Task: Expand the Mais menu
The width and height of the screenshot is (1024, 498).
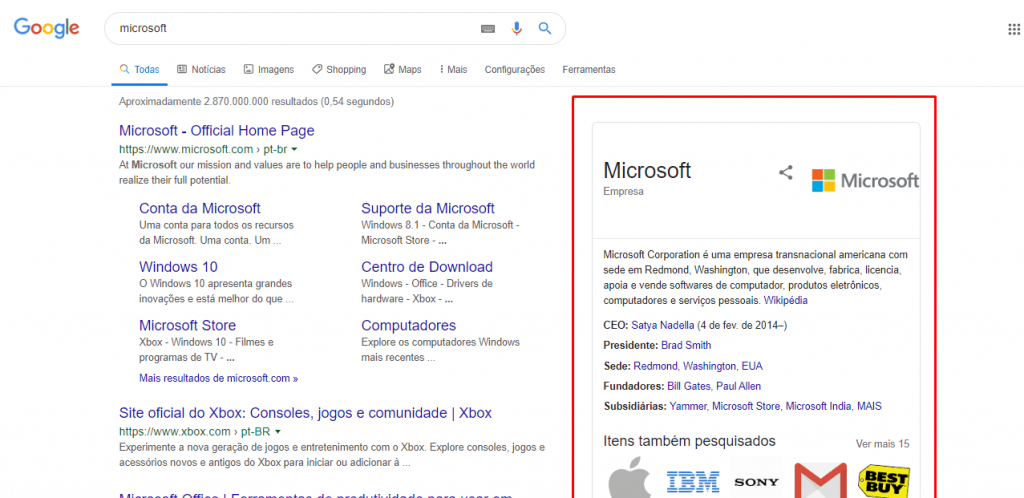Action: tap(453, 69)
